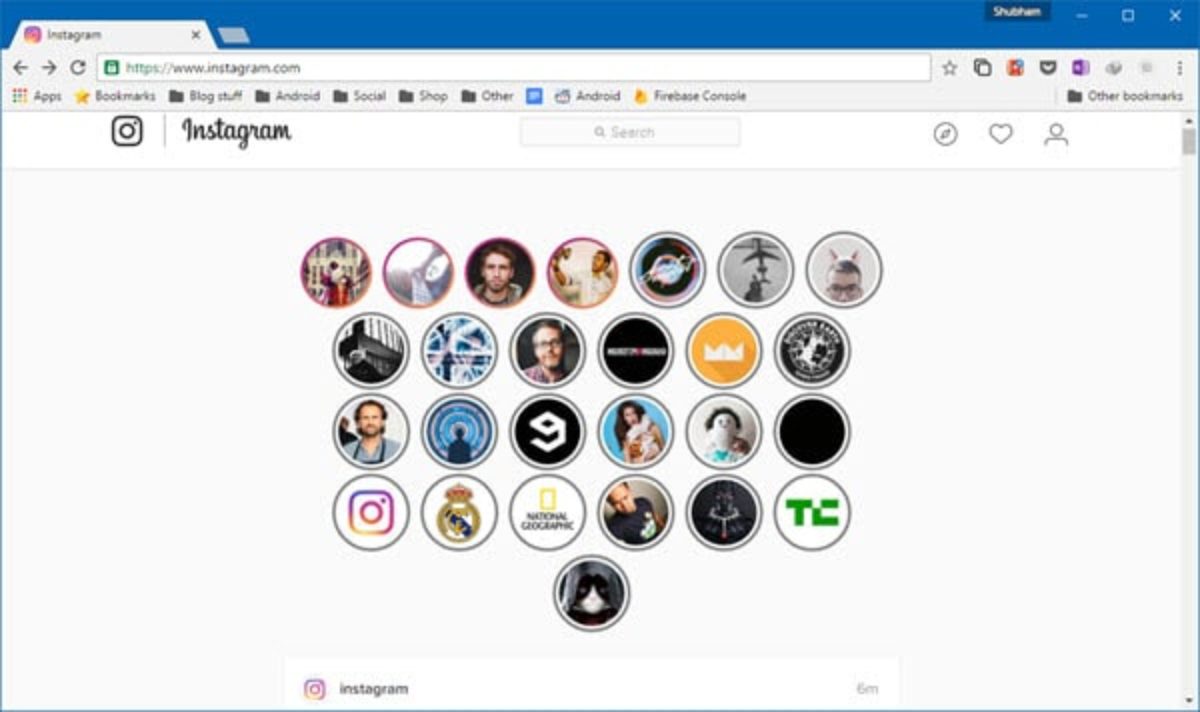Open the cat-ears glasses person story
The width and height of the screenshot is (1200, 712).
coord(844,270)
